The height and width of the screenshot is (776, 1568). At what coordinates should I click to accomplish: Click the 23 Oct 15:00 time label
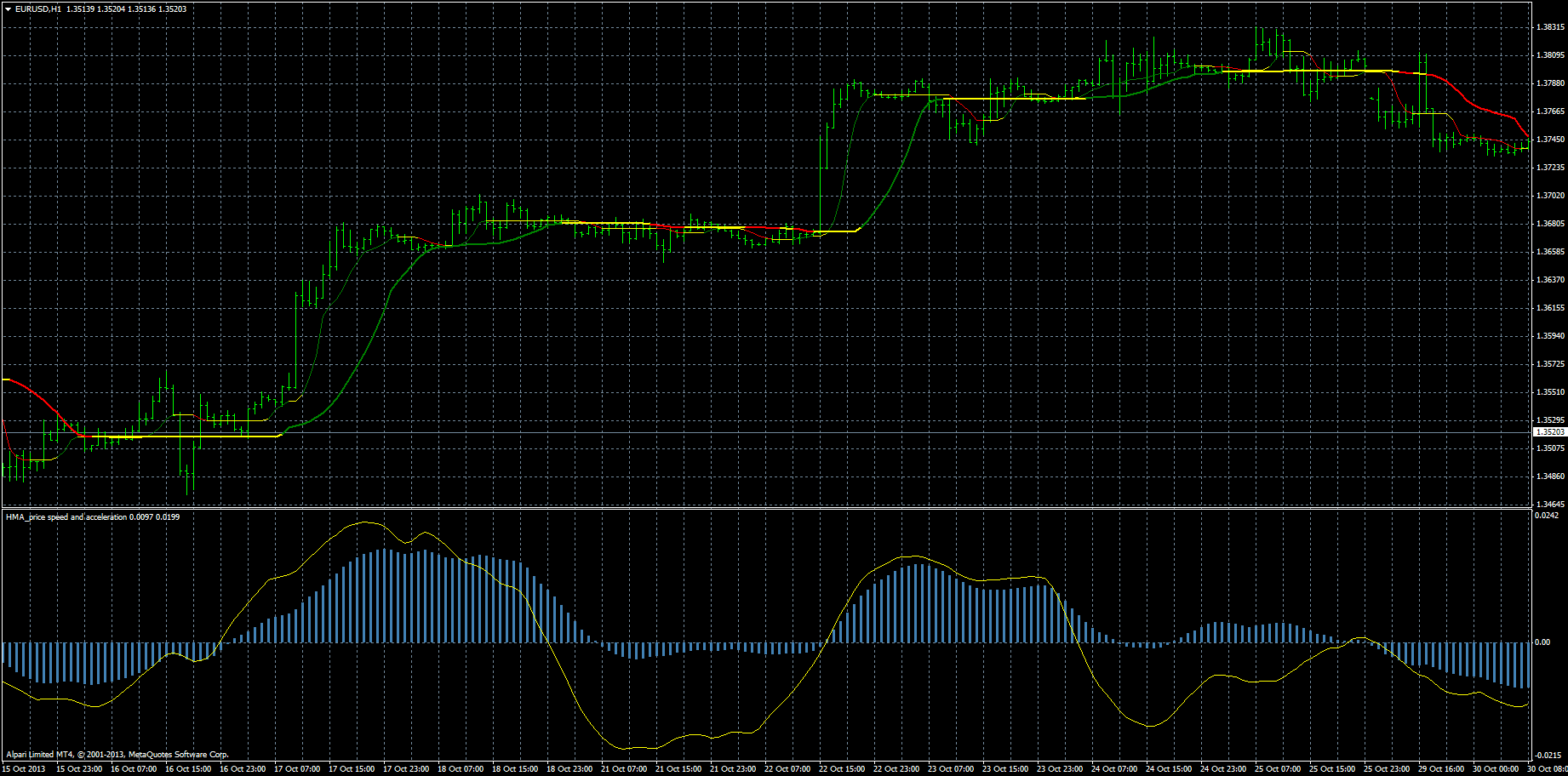pos(1005,769)
